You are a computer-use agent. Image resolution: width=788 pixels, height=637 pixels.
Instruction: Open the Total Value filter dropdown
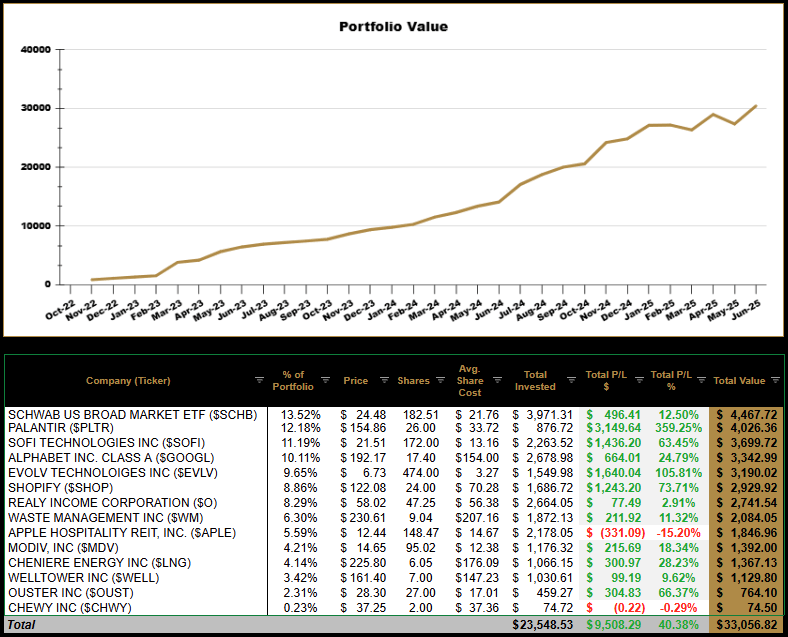click(775, 380)
